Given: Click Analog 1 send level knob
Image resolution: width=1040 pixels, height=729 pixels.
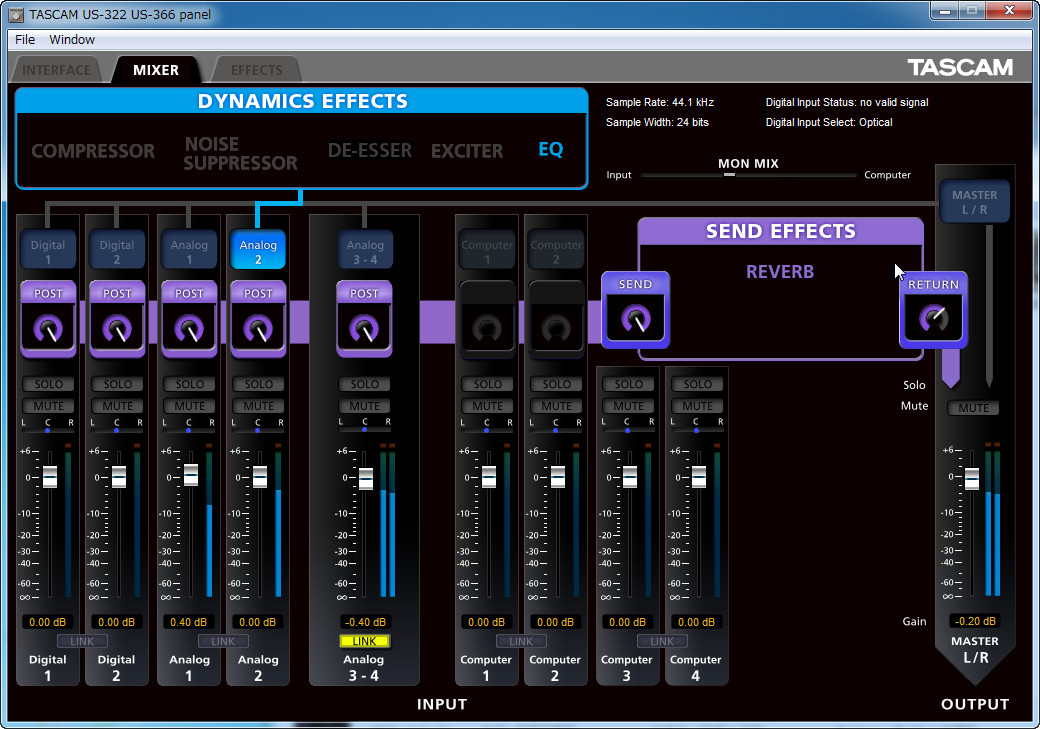Looking at the screenshot, I should coord(189,328).
